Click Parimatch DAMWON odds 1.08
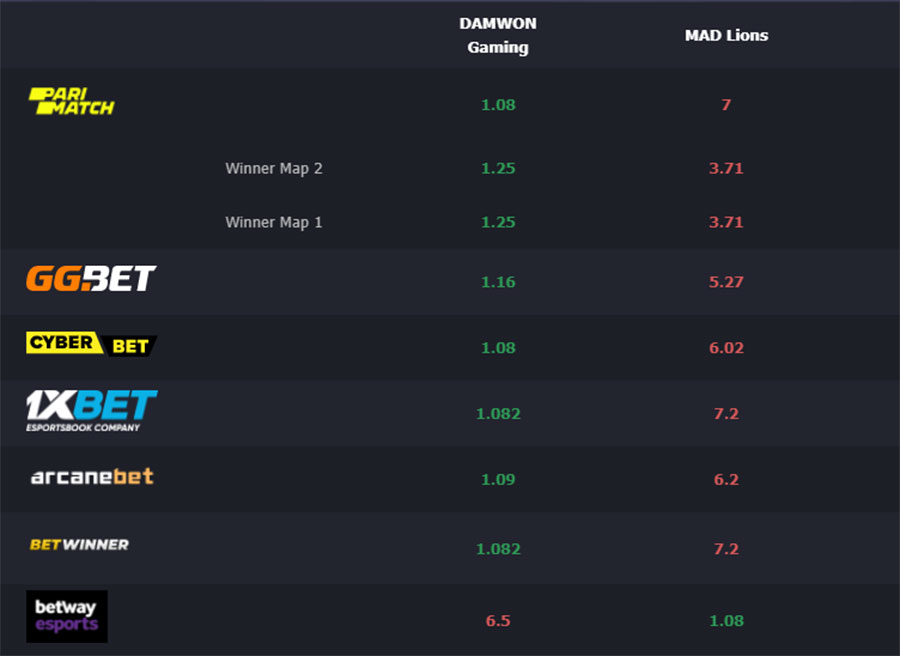Image resolution: width=900 pixels, height=656 pixels. tap(498, 105)
